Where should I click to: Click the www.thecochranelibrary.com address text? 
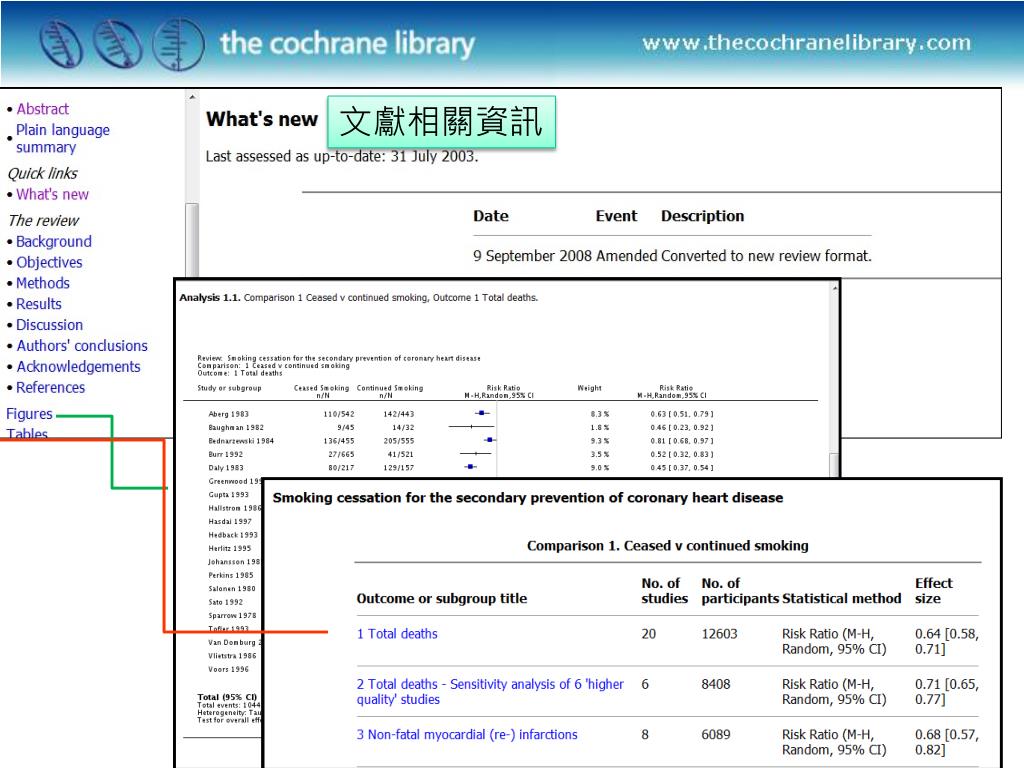[807, 43]
